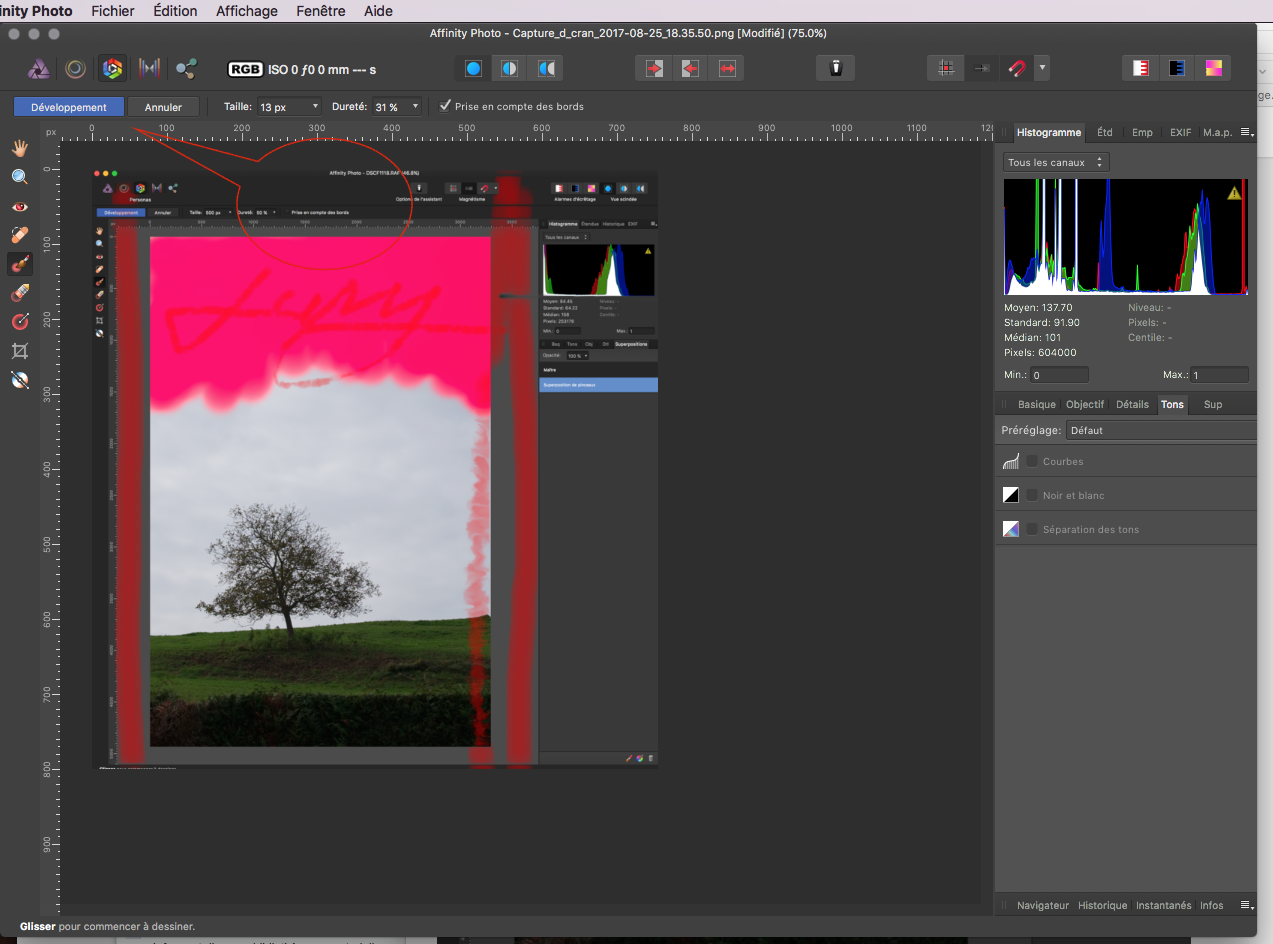Switch to the Liquify persona icon

pyautogui.click(x=75, y=68)
